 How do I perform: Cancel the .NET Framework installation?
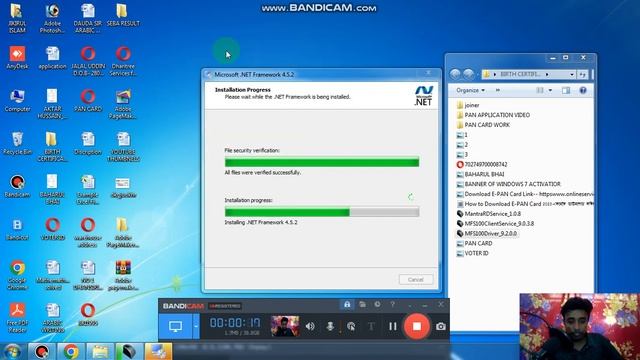(x=416, y=280)
